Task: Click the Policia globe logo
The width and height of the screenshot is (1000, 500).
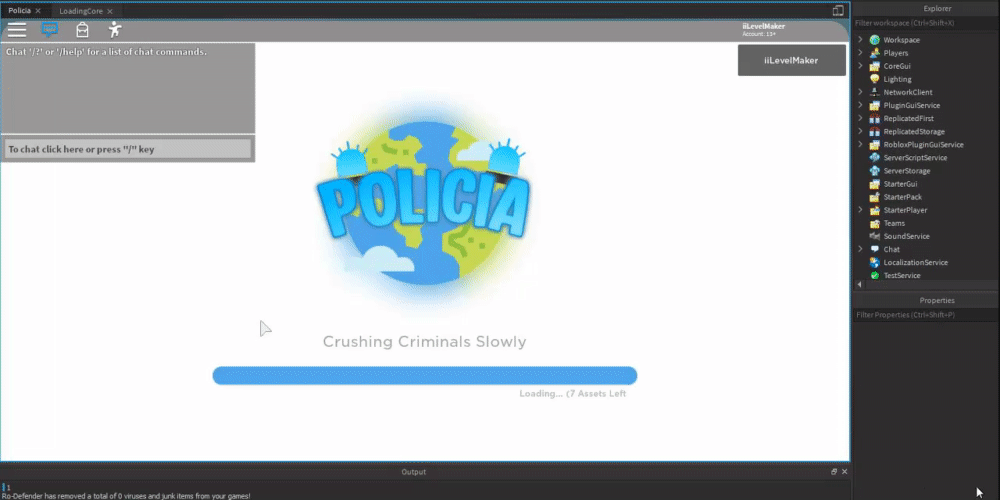Action: 423,203
